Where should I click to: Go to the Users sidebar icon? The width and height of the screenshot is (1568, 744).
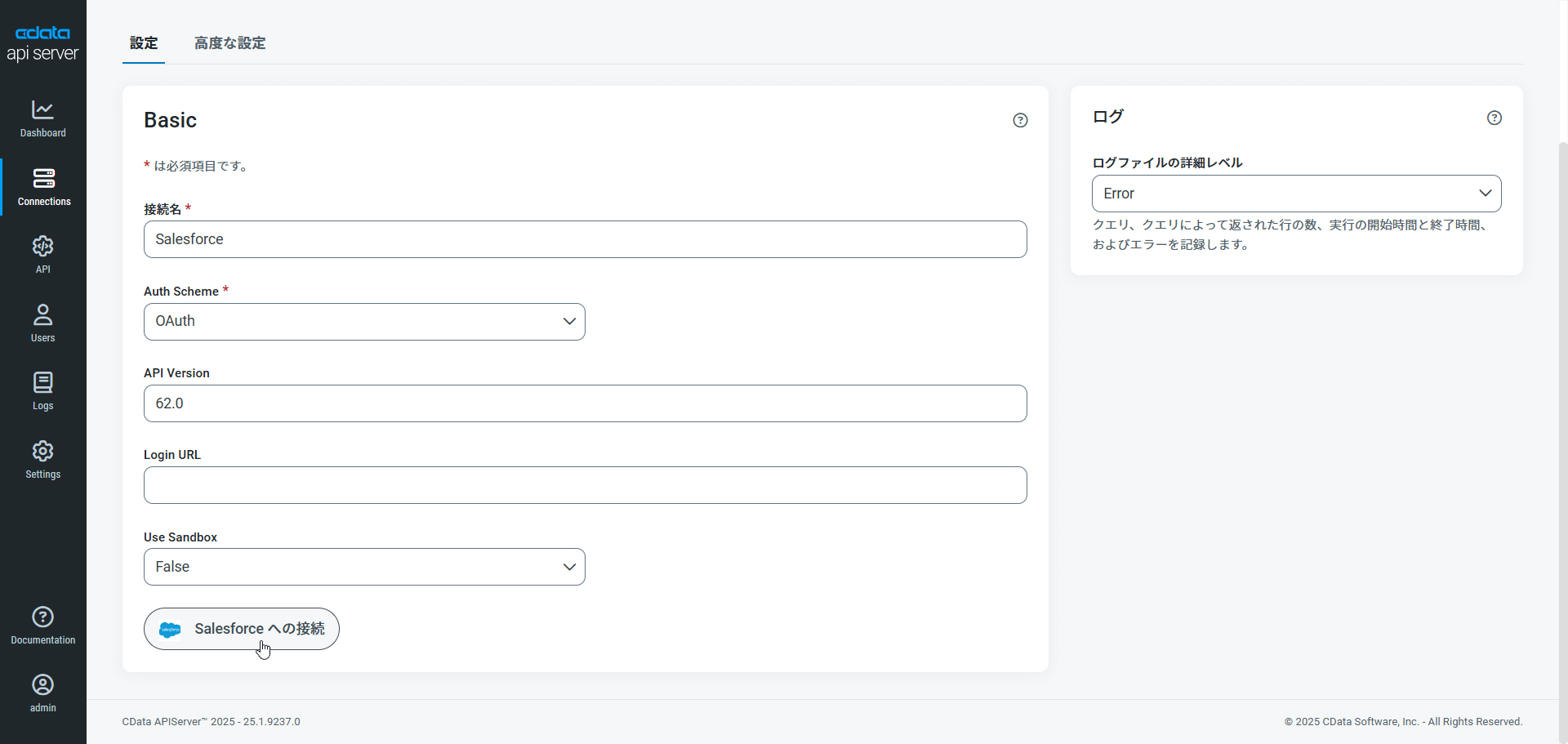pos(43,314)
